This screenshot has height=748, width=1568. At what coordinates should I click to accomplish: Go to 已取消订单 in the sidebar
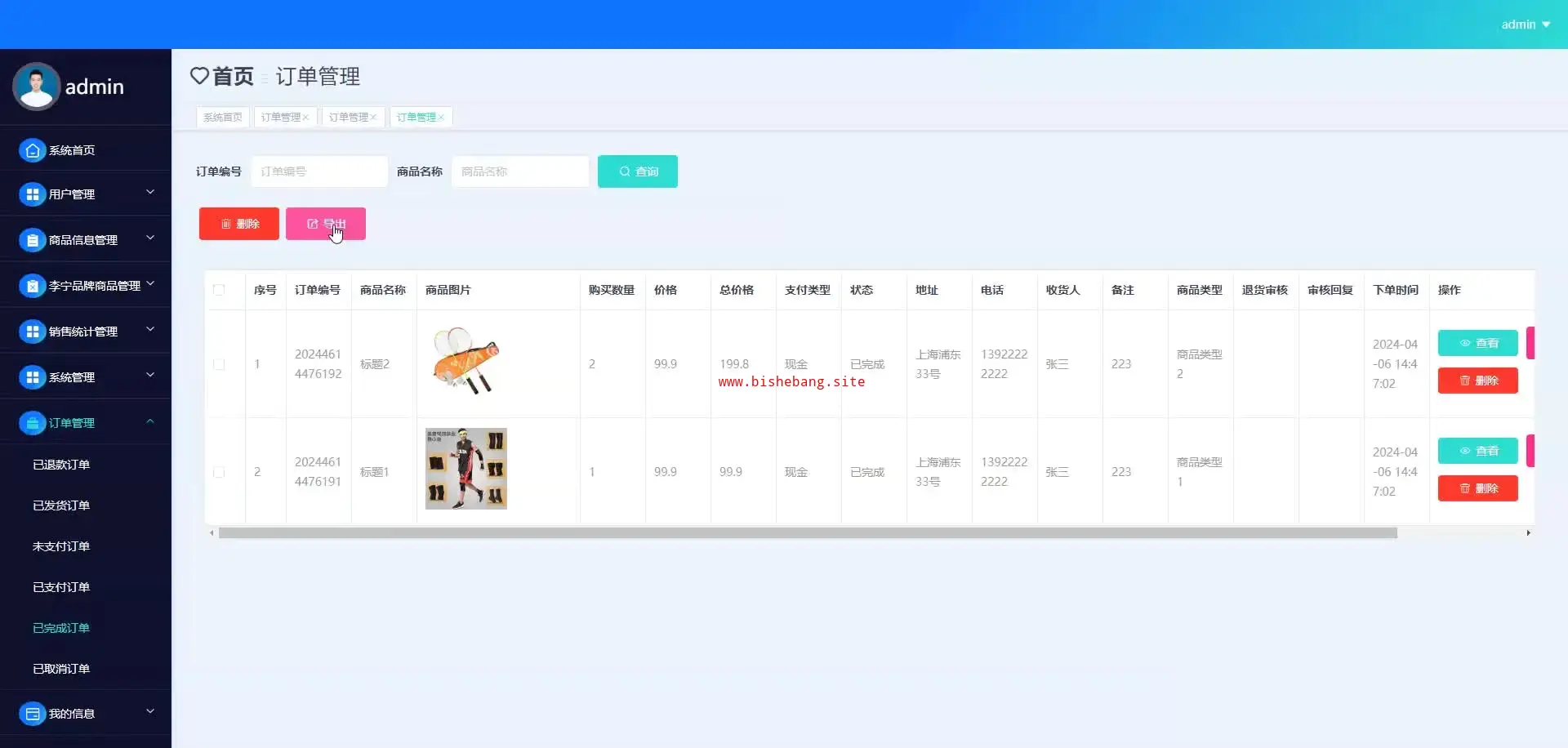pyautogui.click(x=61, y=669)
